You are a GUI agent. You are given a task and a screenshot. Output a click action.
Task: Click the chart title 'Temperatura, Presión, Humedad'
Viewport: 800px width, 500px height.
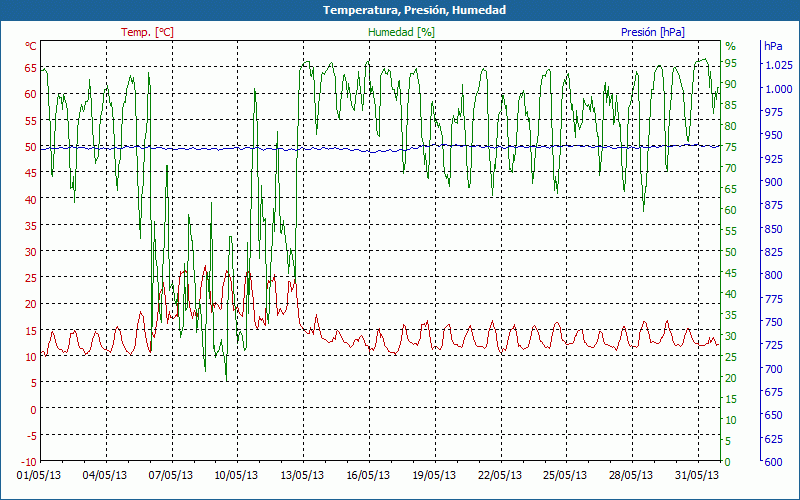(414, 10)
